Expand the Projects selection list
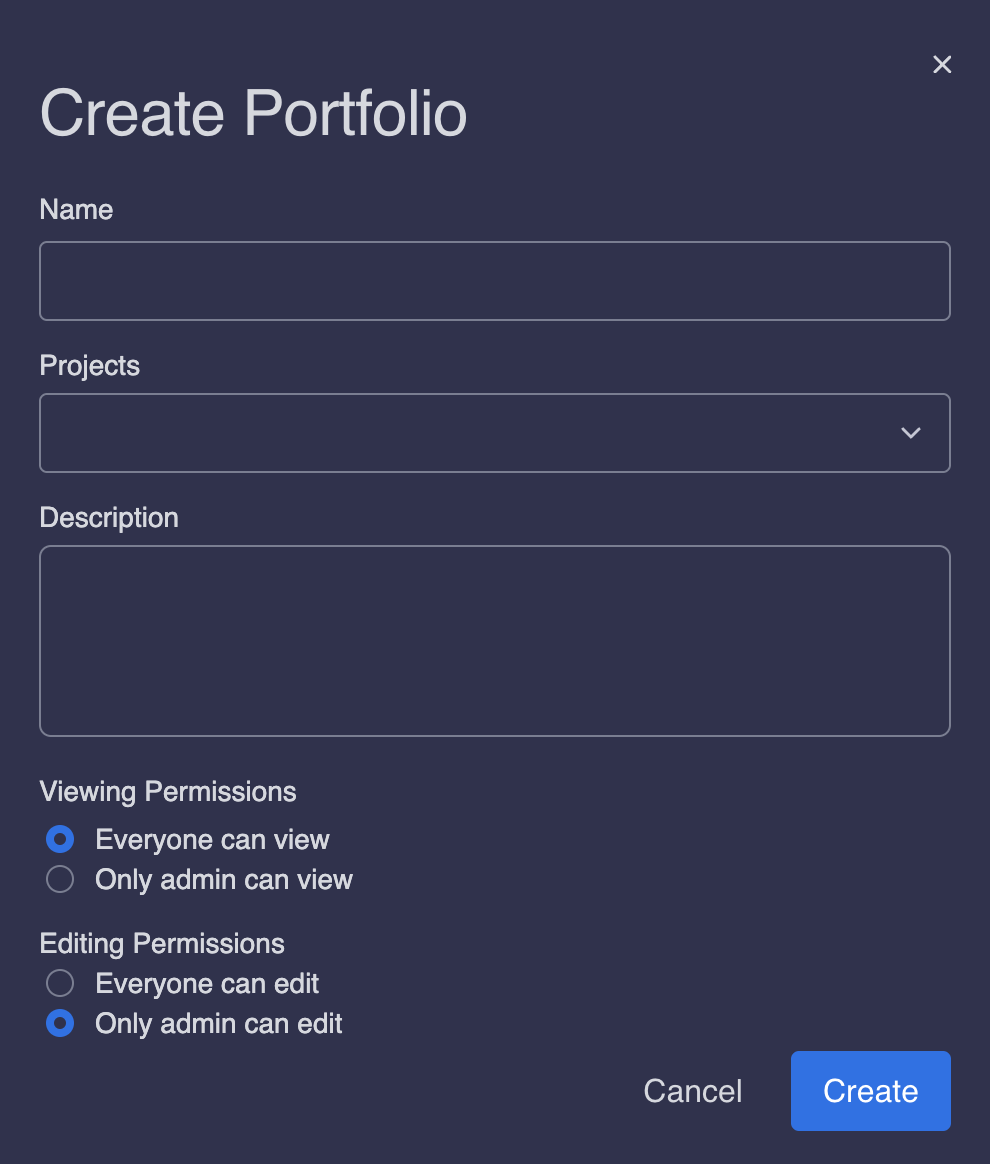This screenshot has height=1164, width=990. tap(910, 432)
